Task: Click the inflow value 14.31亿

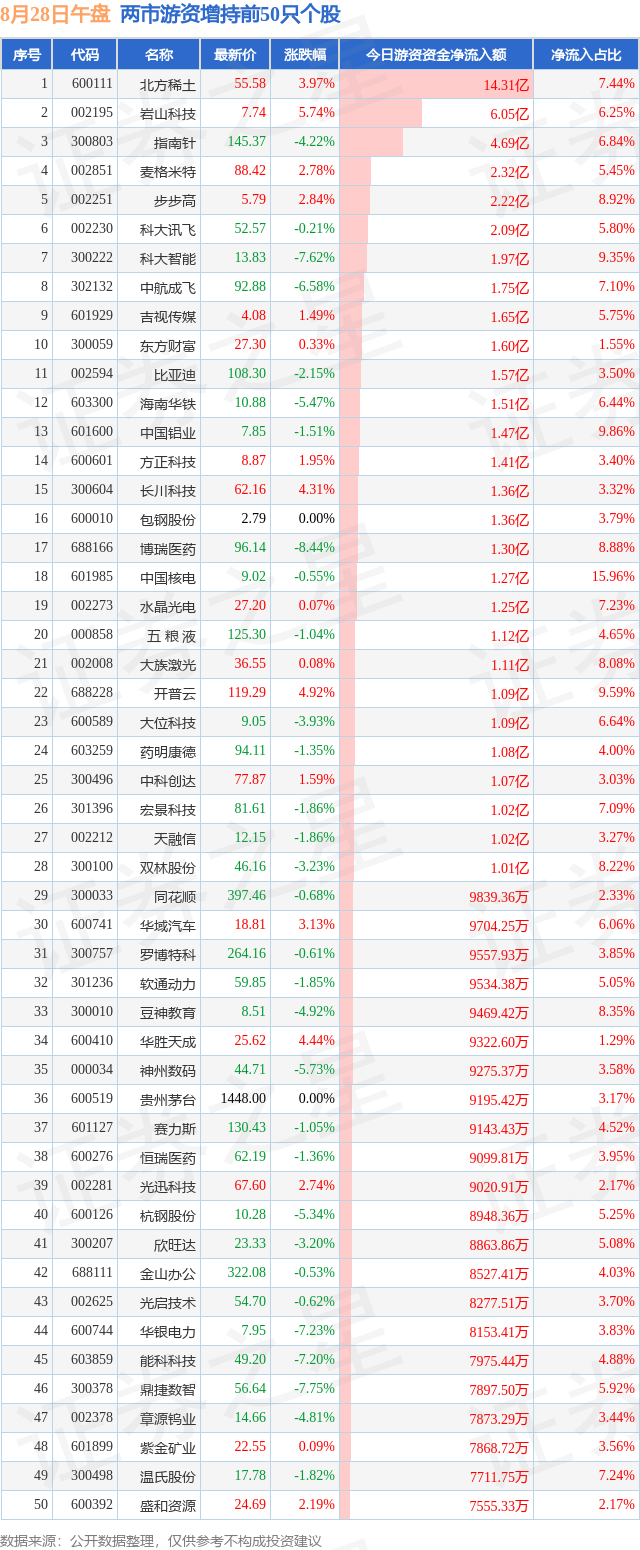Action: coord(506,85)
